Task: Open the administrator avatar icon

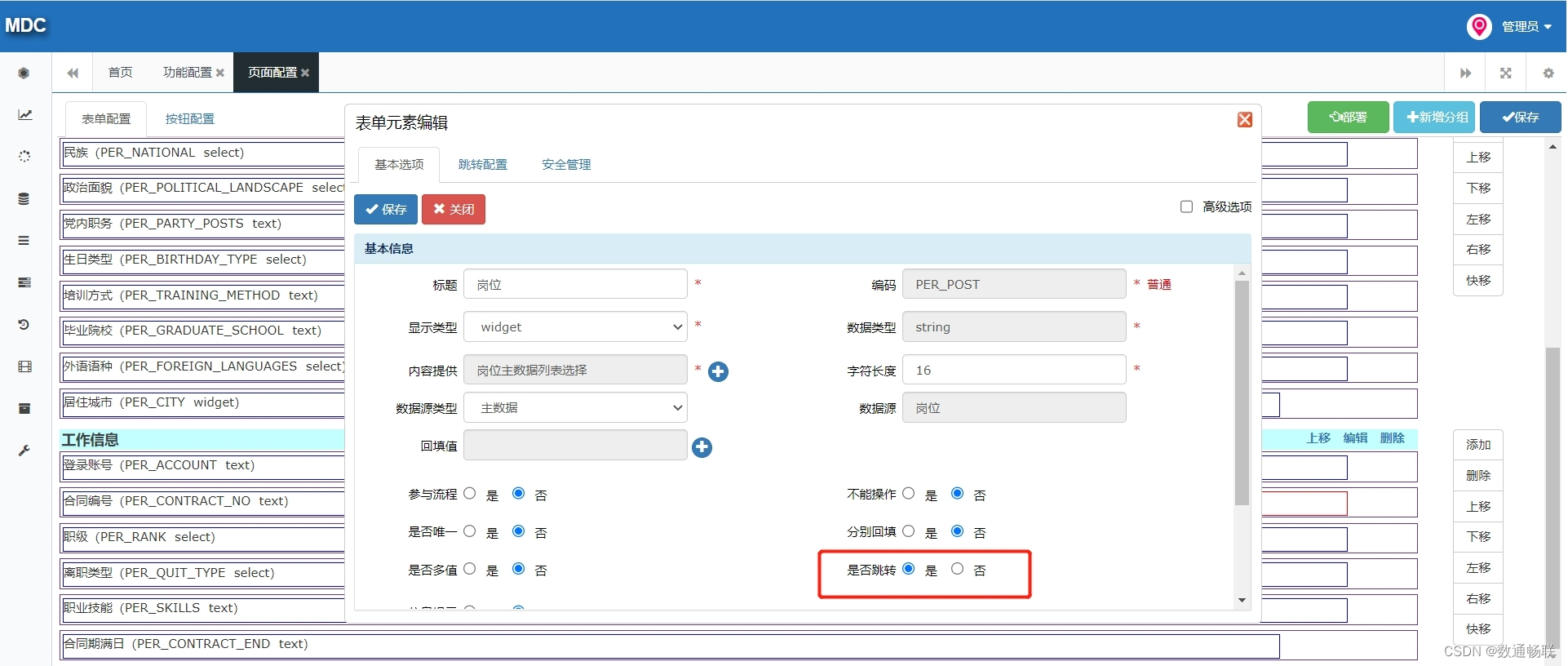Action: pos(1479,26)
